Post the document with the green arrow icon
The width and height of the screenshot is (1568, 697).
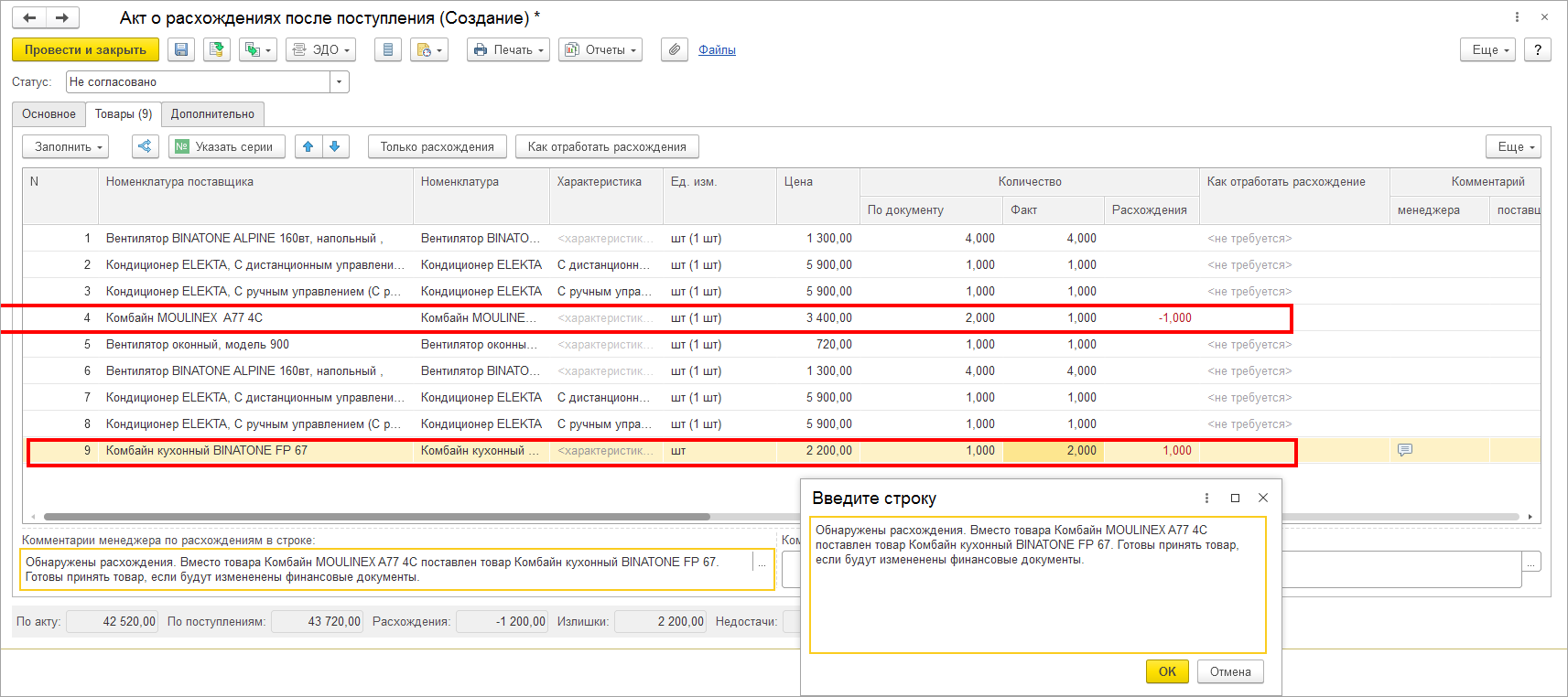(x=217, y=49)
